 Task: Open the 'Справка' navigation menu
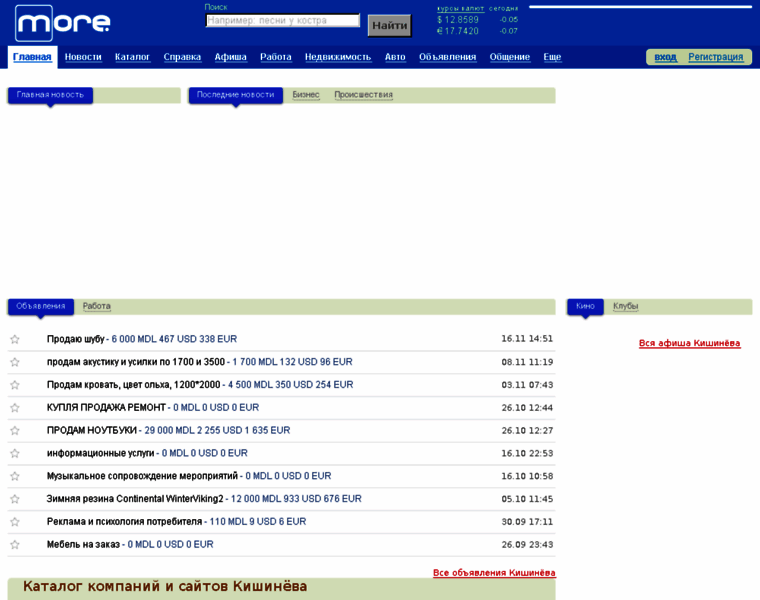182,57
